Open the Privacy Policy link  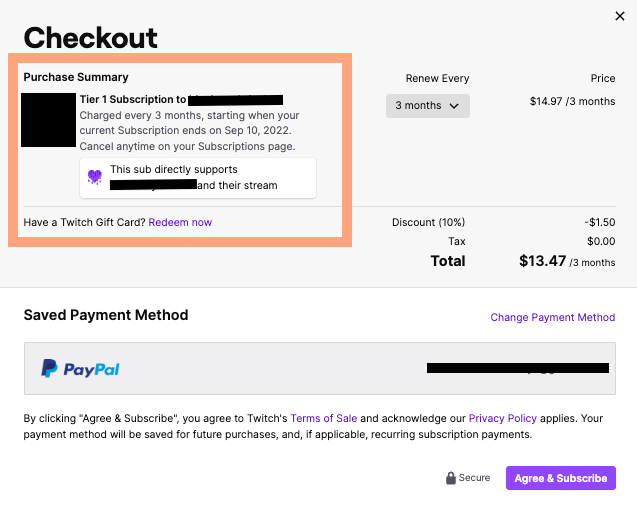(502, 418)
